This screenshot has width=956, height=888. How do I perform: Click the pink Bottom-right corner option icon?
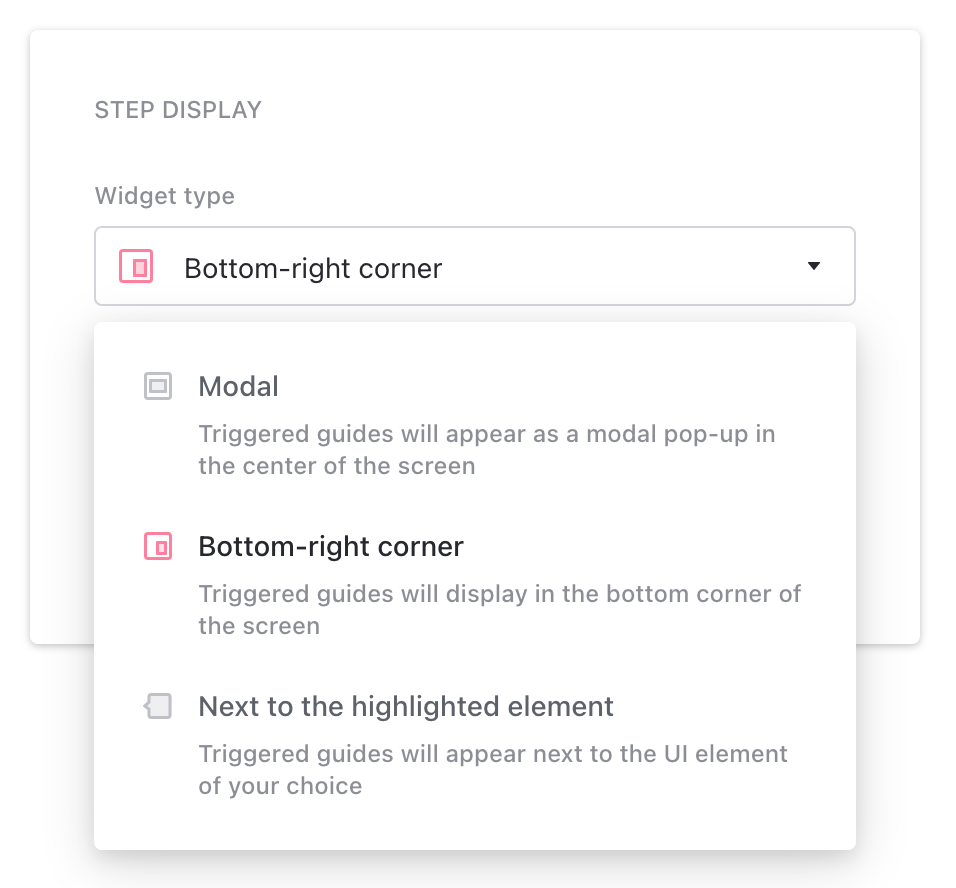tap(158, 546)
